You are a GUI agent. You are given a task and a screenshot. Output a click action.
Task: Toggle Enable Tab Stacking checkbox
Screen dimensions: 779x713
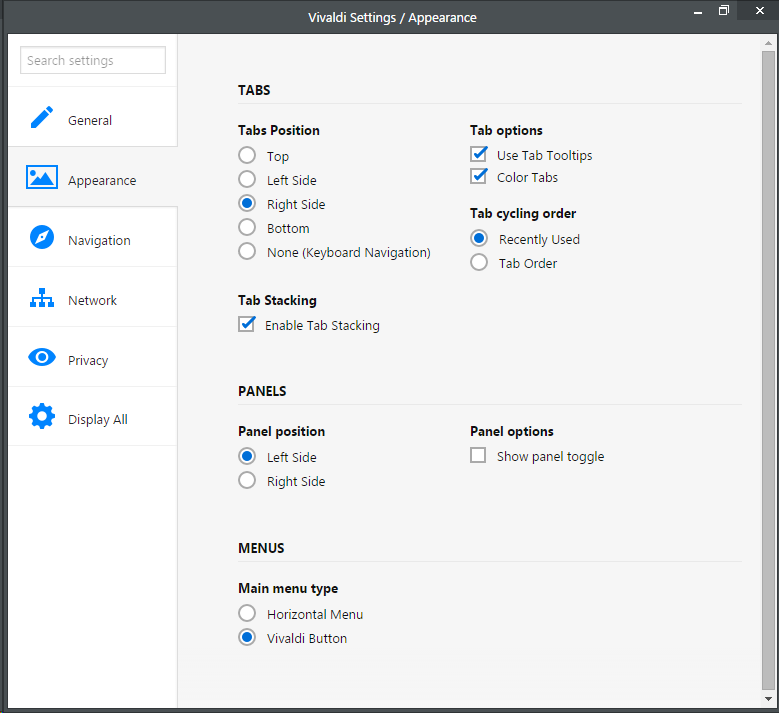click(246, 324)
